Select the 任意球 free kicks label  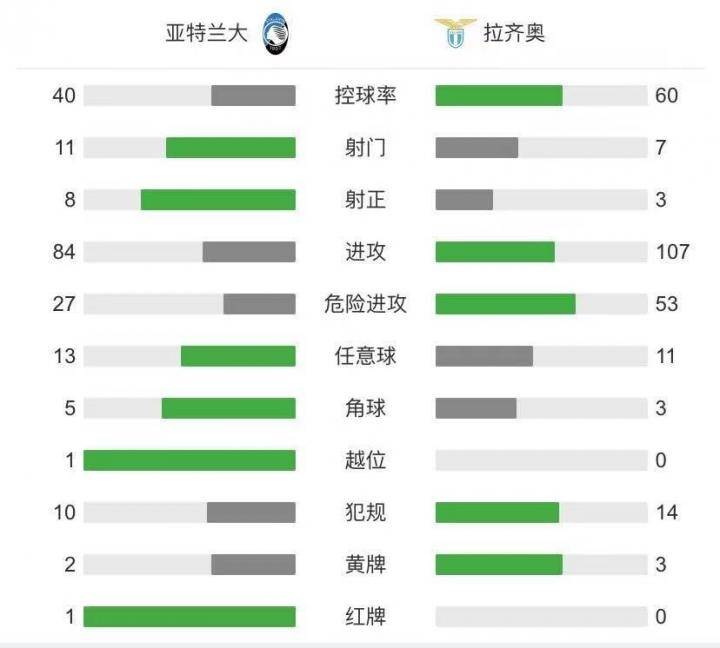[x=366, y=356]
